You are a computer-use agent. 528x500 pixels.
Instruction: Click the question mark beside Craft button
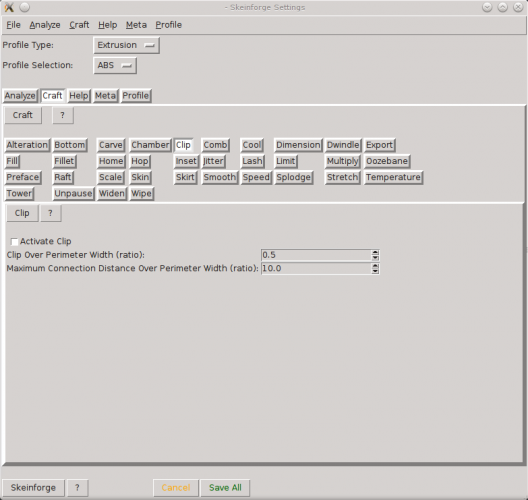coord(63,115)
